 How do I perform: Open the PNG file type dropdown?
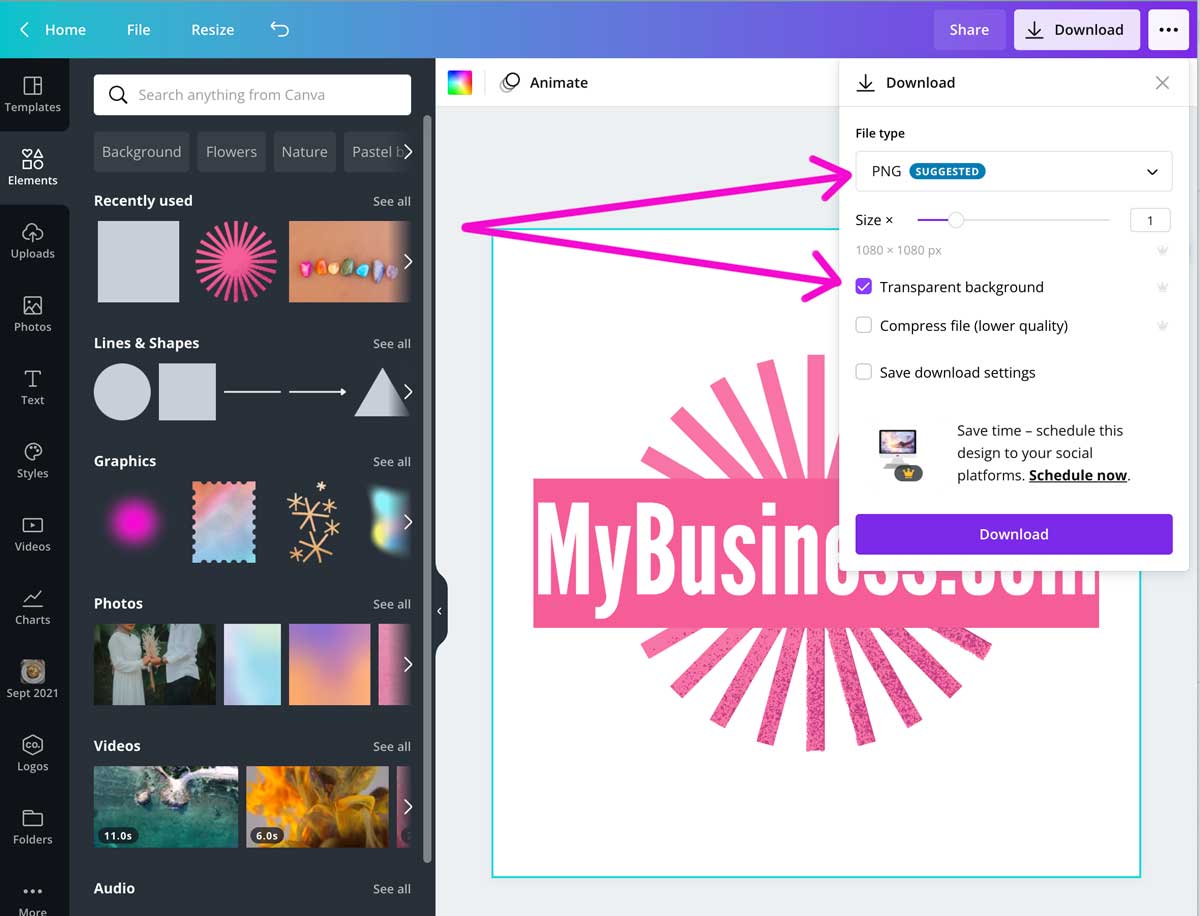pos(1013,171)
